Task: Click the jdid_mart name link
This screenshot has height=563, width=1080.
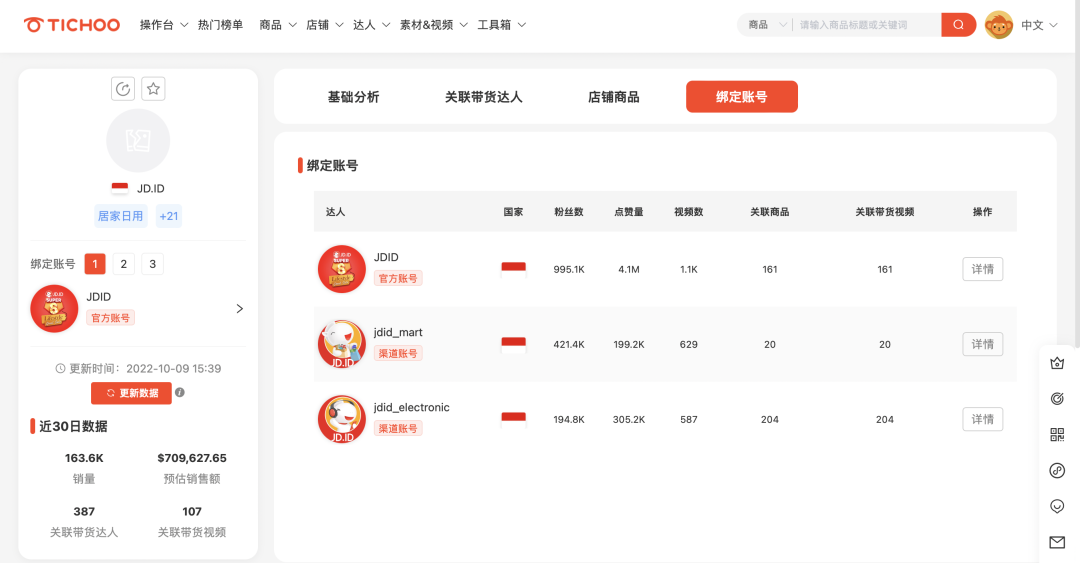Action: click(x=398, y=332)
